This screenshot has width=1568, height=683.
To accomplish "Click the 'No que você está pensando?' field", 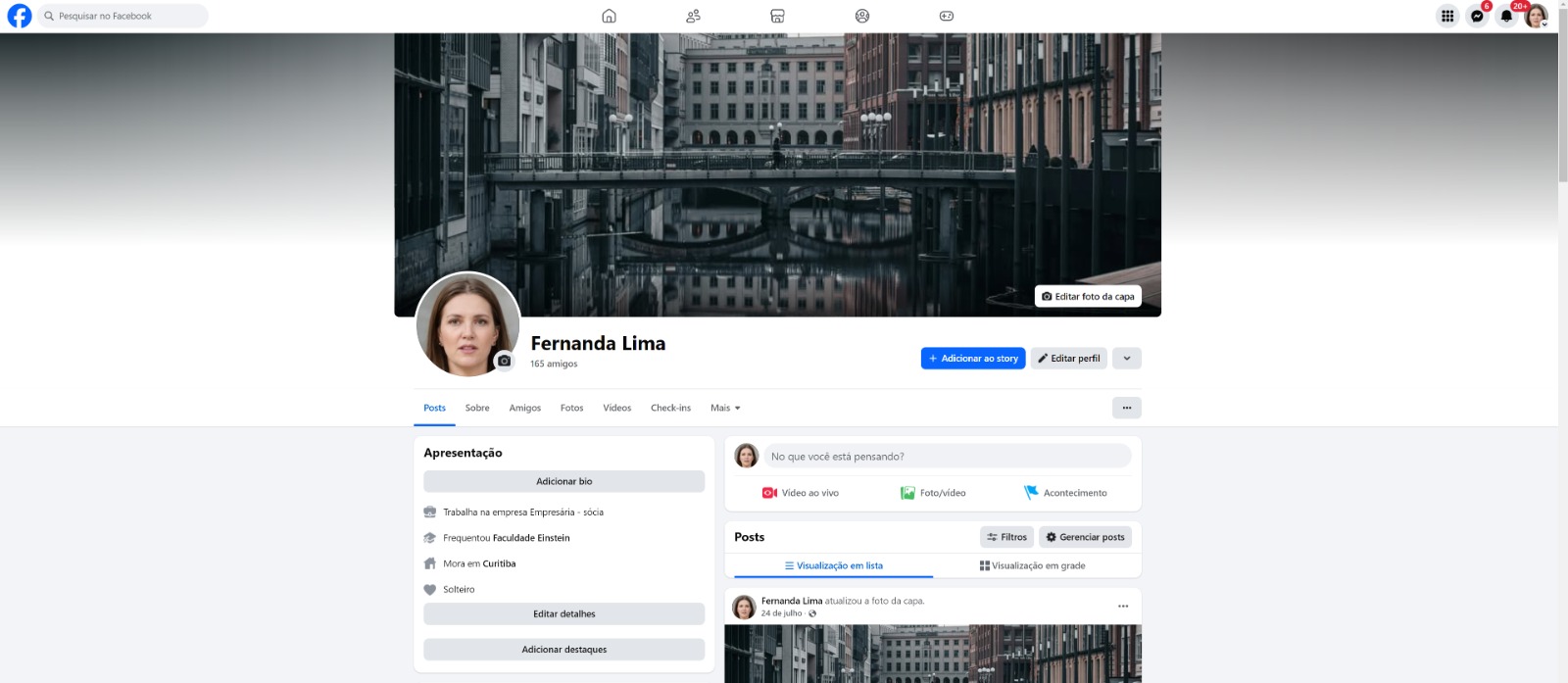I will click(x=947, y=457).
